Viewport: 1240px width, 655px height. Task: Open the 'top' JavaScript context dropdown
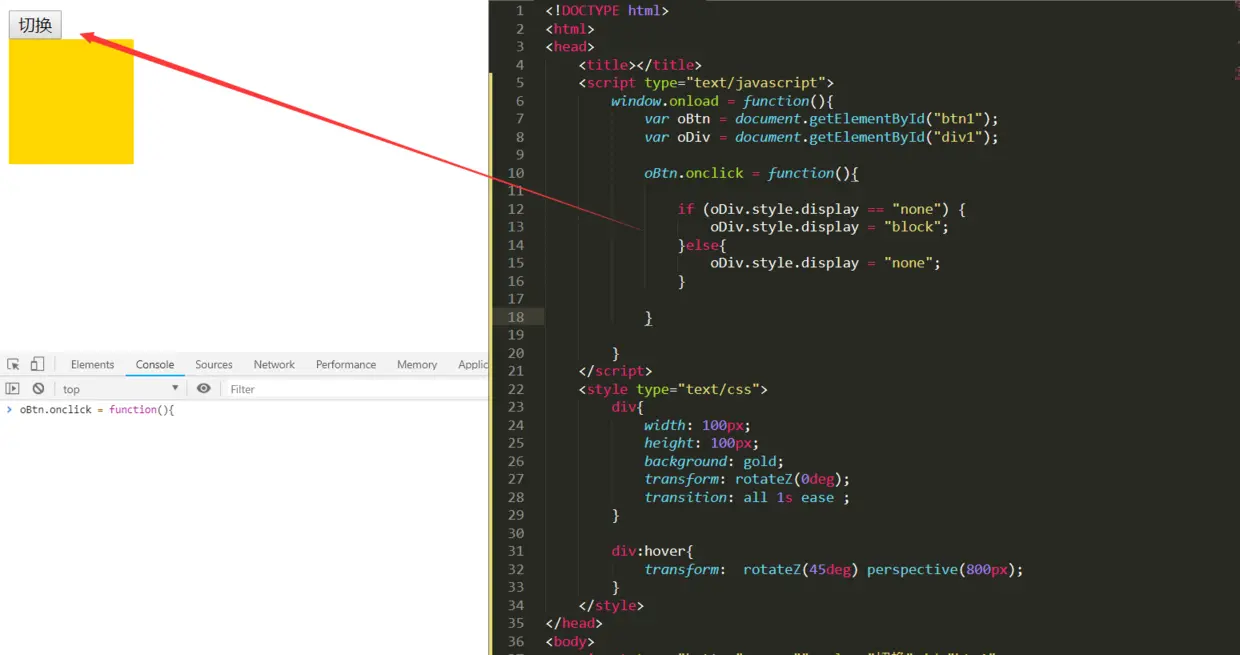(x=120, y=389)
